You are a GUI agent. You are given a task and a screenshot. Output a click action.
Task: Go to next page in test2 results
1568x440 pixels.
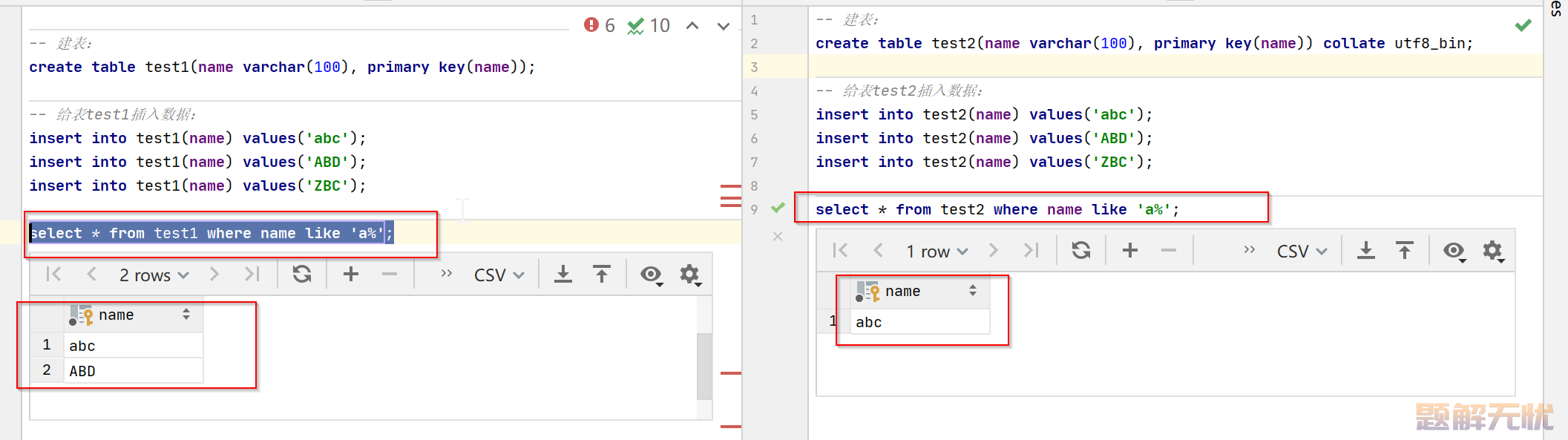point(994,251)
